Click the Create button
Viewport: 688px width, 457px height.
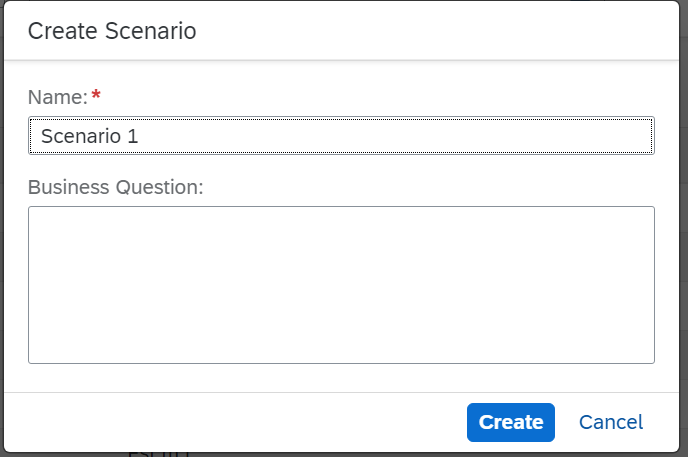510,422
